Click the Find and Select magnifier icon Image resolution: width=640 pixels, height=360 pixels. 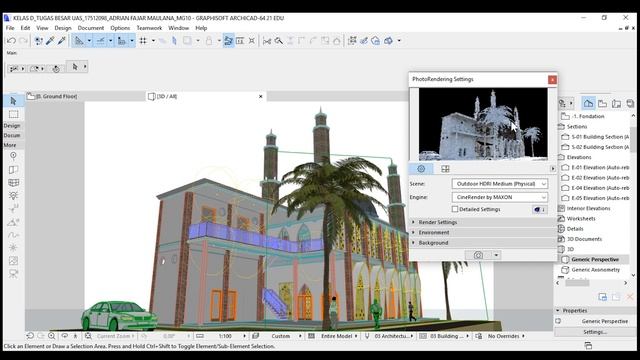[x=279, y=40]
